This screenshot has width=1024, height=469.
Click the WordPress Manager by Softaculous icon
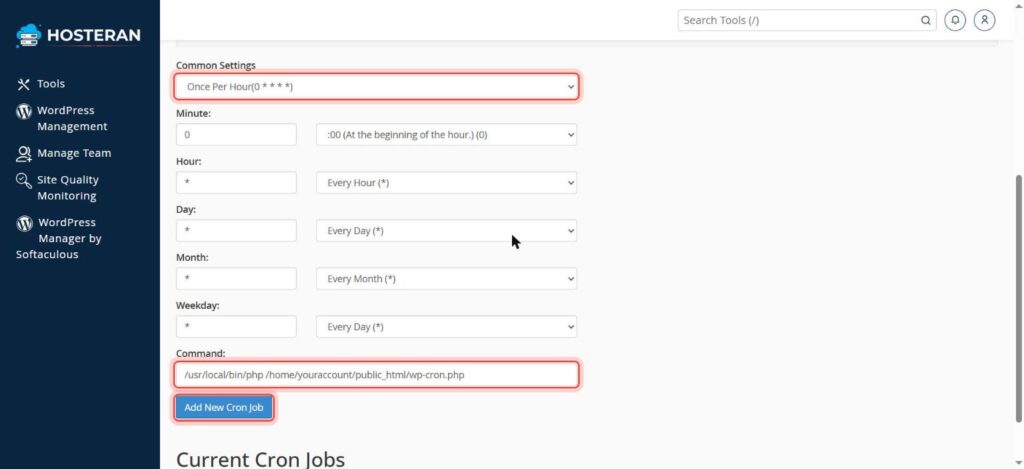click(x=24, y=223)
